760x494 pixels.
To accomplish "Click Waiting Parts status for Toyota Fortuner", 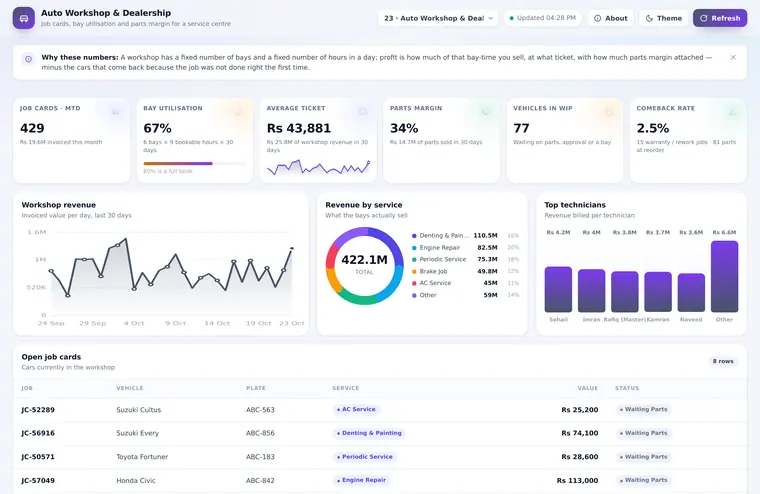I will (643, 457).
